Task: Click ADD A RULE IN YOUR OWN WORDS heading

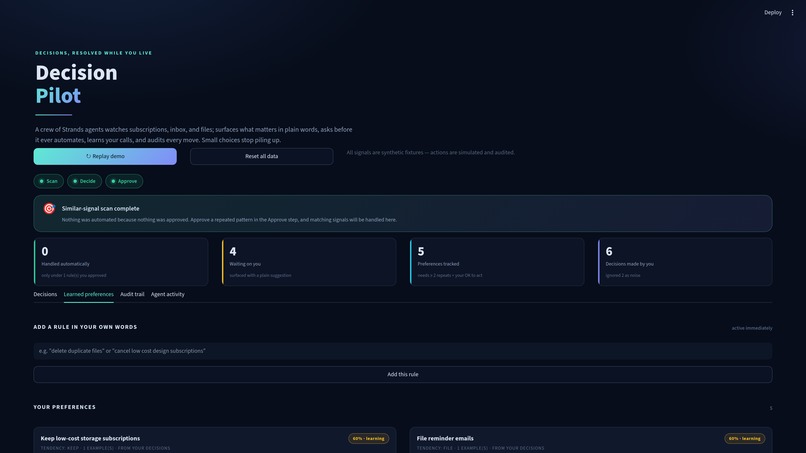Action: tap(85, 327)
